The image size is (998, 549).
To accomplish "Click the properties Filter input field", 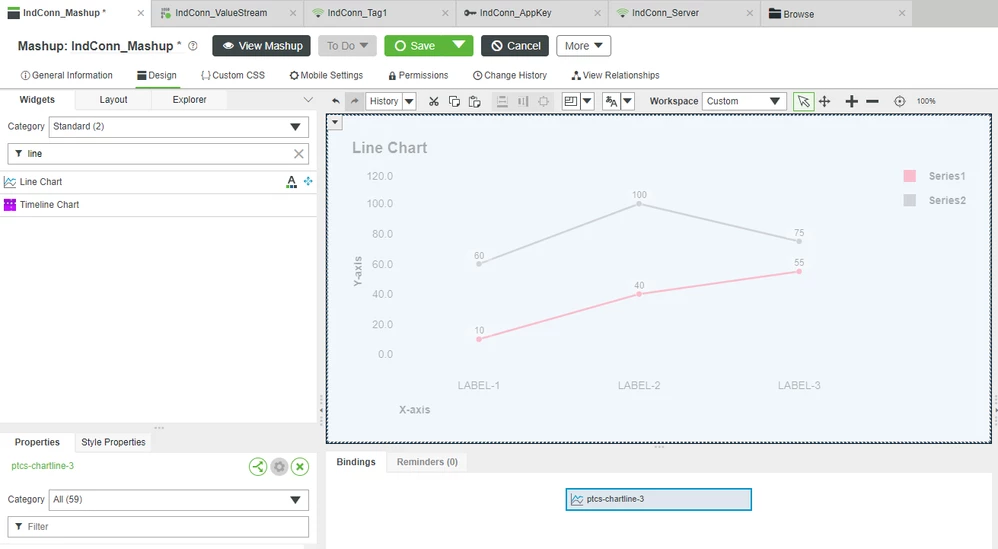I will [x=158, y=527].
